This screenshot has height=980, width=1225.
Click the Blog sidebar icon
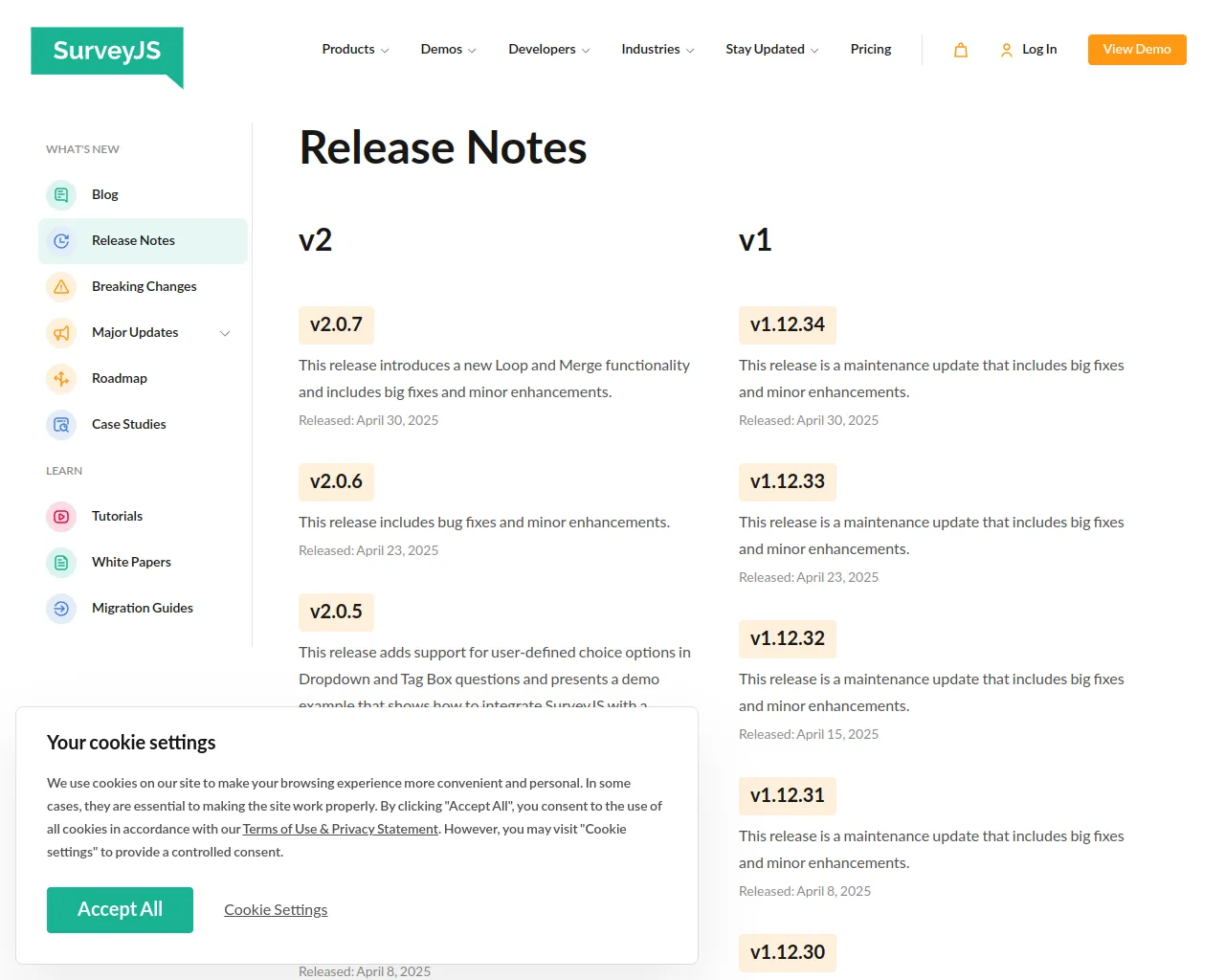[x=61, y=195]
